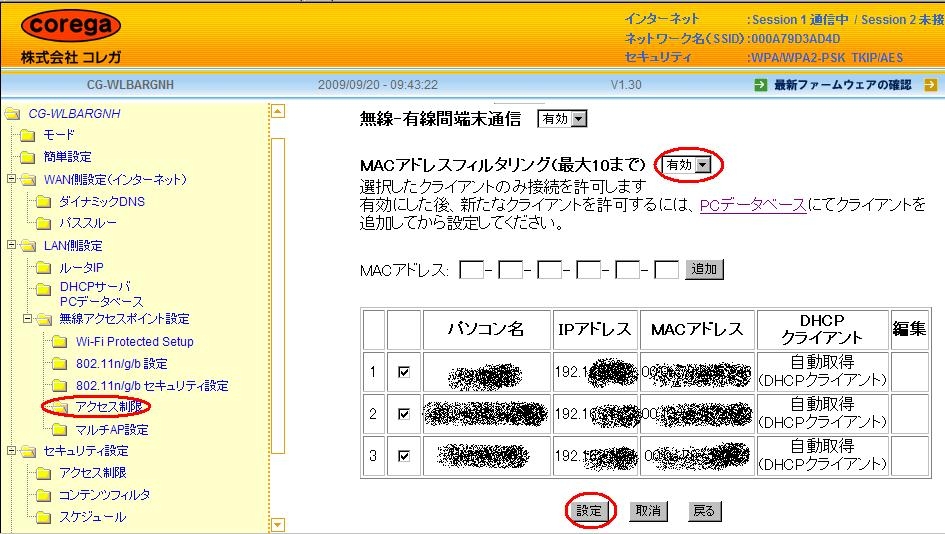Open the モード tree item
The width and height of the screenshot is (945, 534).
pos(58,135)
